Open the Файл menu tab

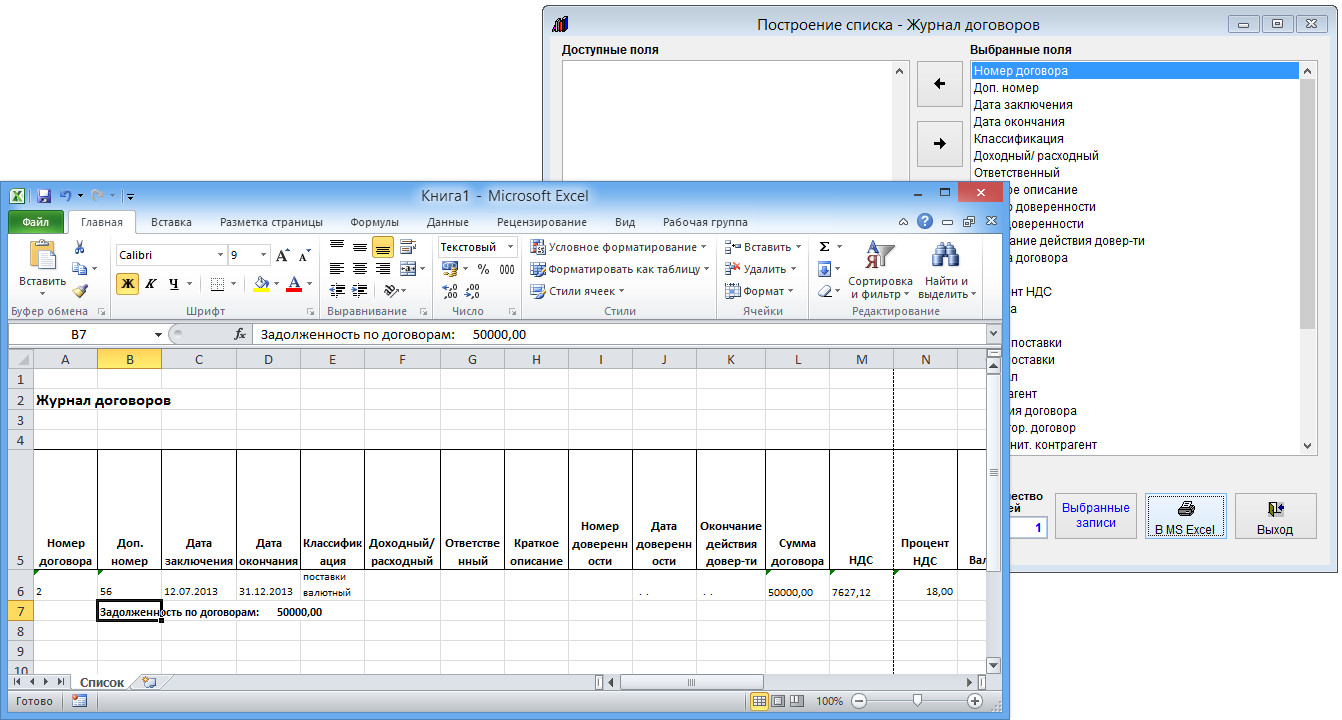click(36, 222)
